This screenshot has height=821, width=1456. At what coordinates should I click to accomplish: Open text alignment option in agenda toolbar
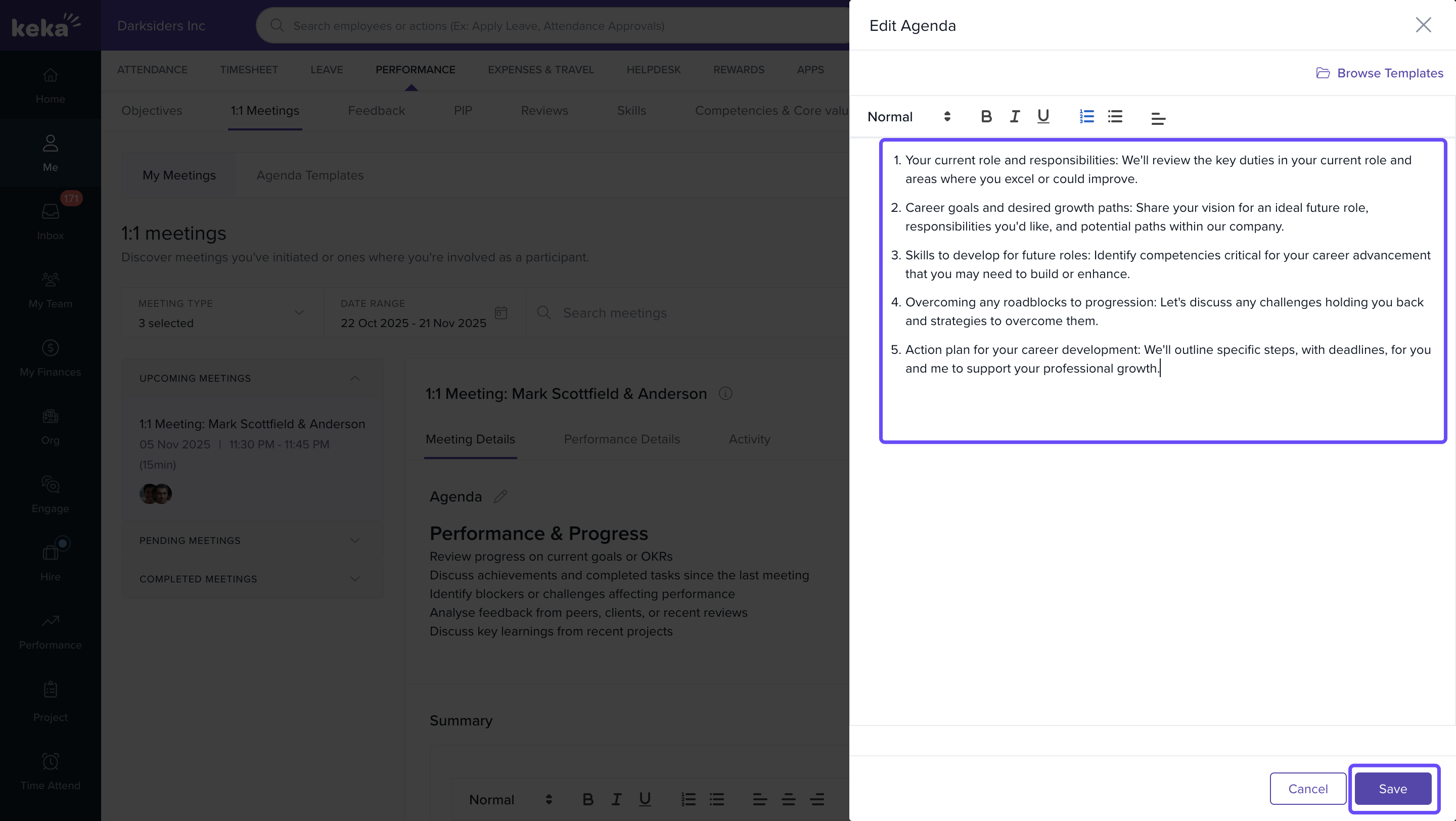[x=1158, y=118]
